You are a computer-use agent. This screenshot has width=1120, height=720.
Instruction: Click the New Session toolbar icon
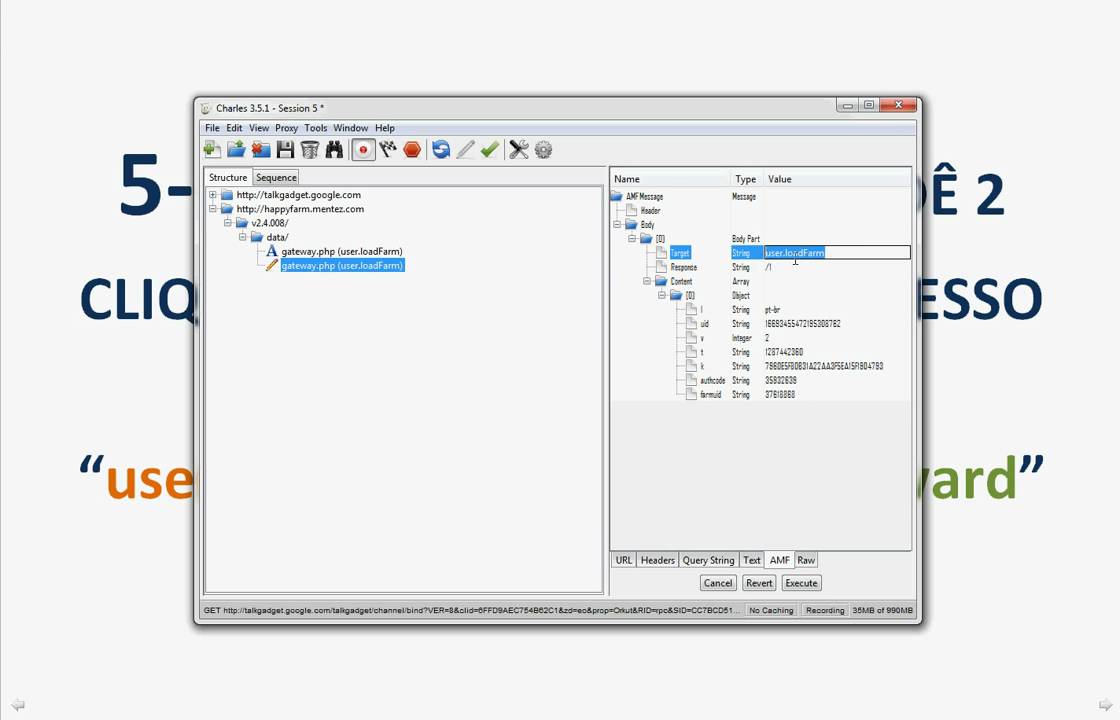(x=211, y=149)
